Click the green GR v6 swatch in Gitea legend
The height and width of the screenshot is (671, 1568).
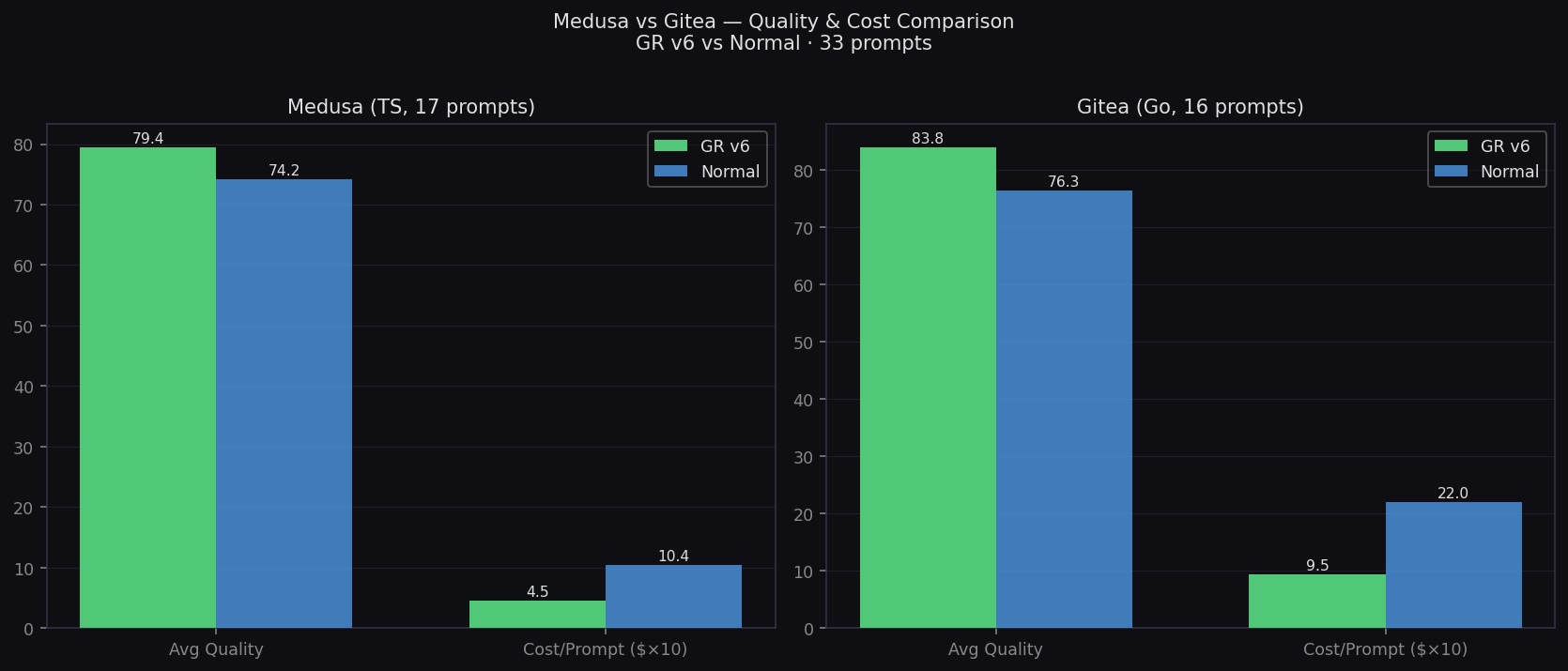[1450, 146]
